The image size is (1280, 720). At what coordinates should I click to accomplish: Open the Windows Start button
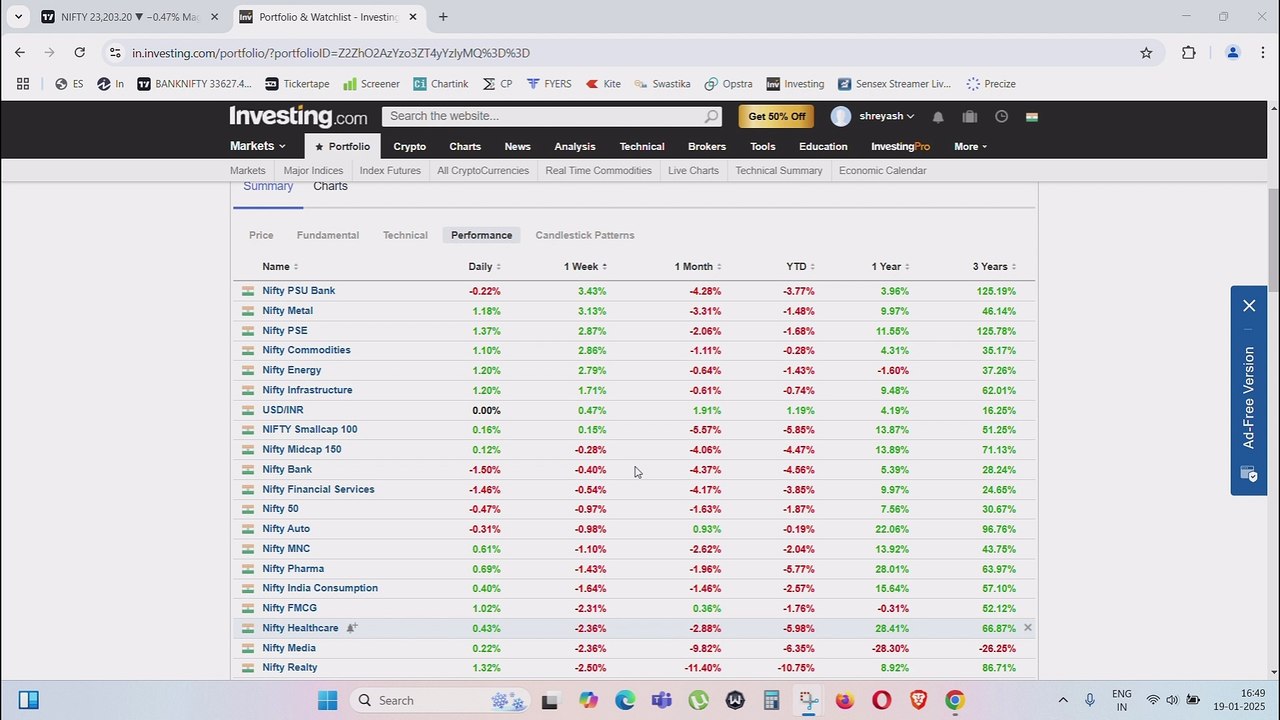[328, 700]
